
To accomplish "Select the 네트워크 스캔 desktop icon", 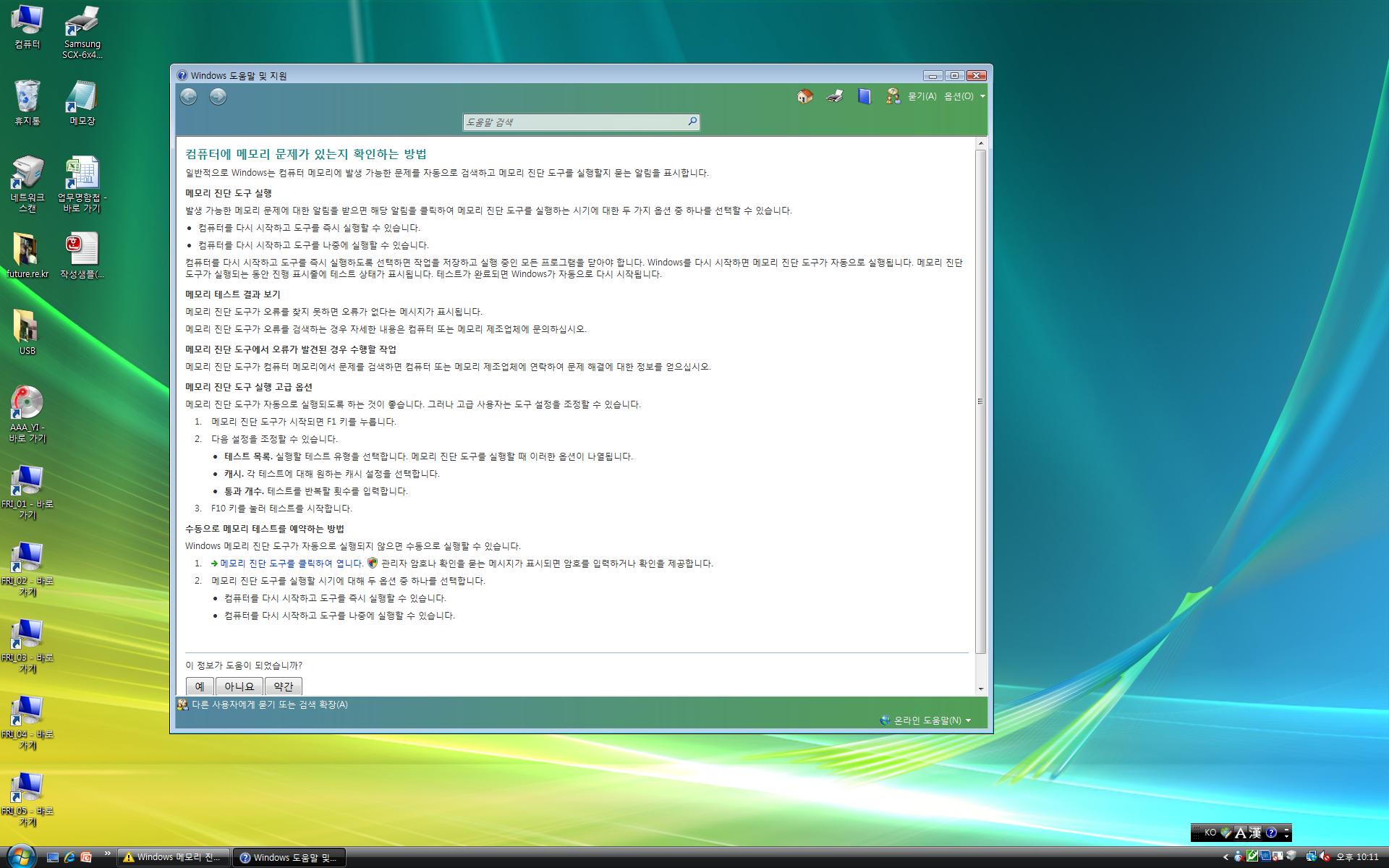I will 27,184.
